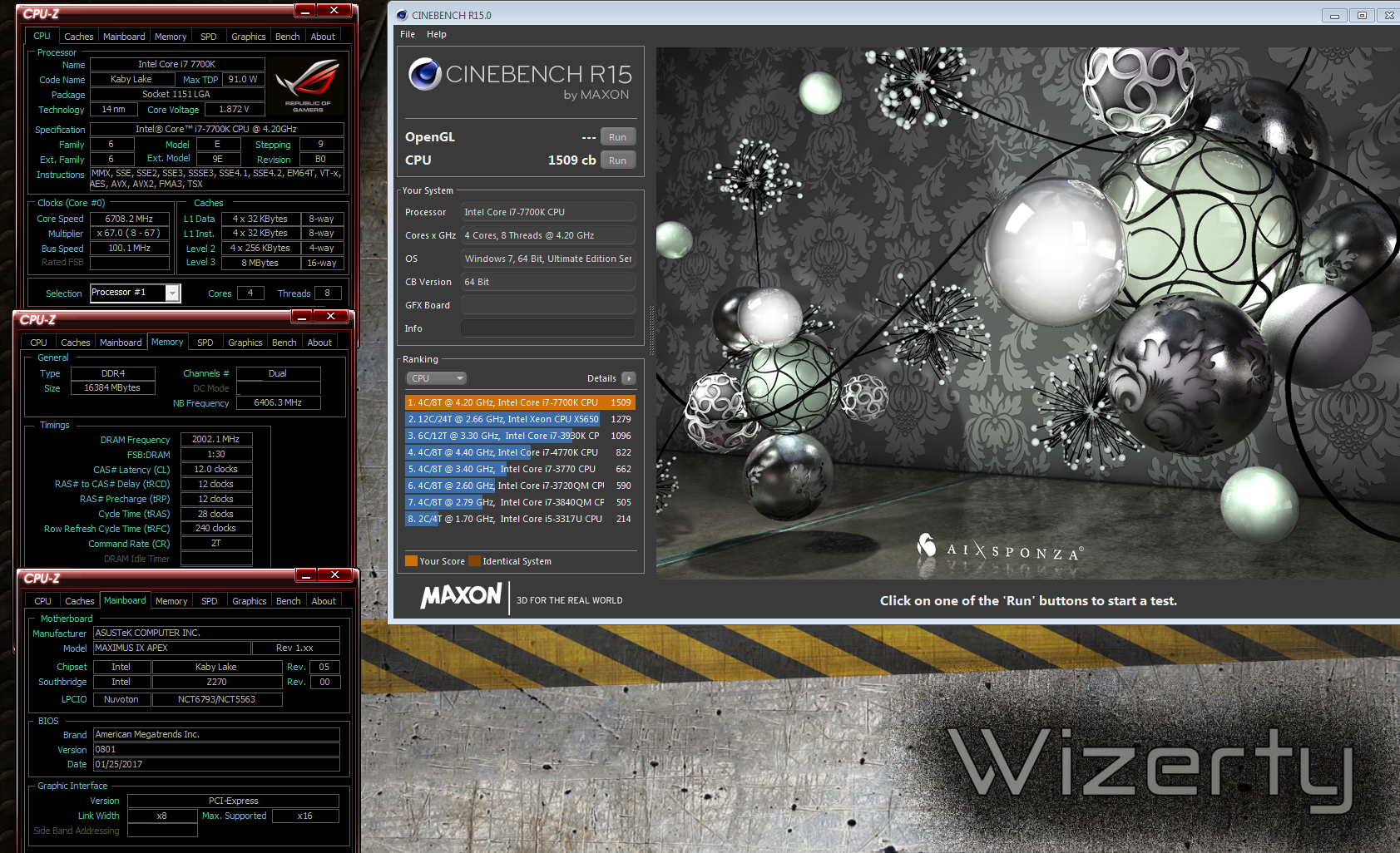
Task: Click the Bus Speed 100.1 MHz value
Action: tap(129, 248)
